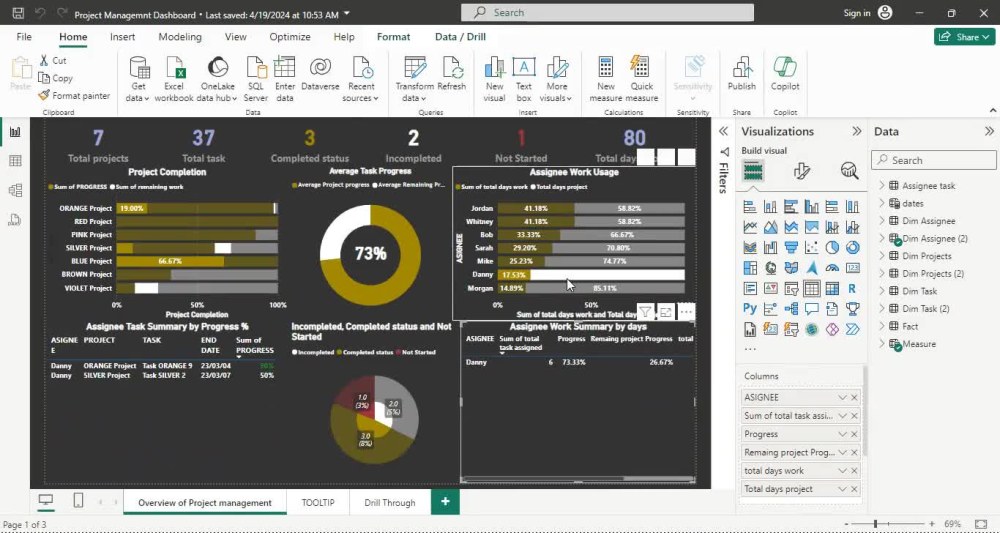This screenshot has width=1000, height=533.
Task: Open Copilot from the ribbon
Action: [x=785, y=68]
